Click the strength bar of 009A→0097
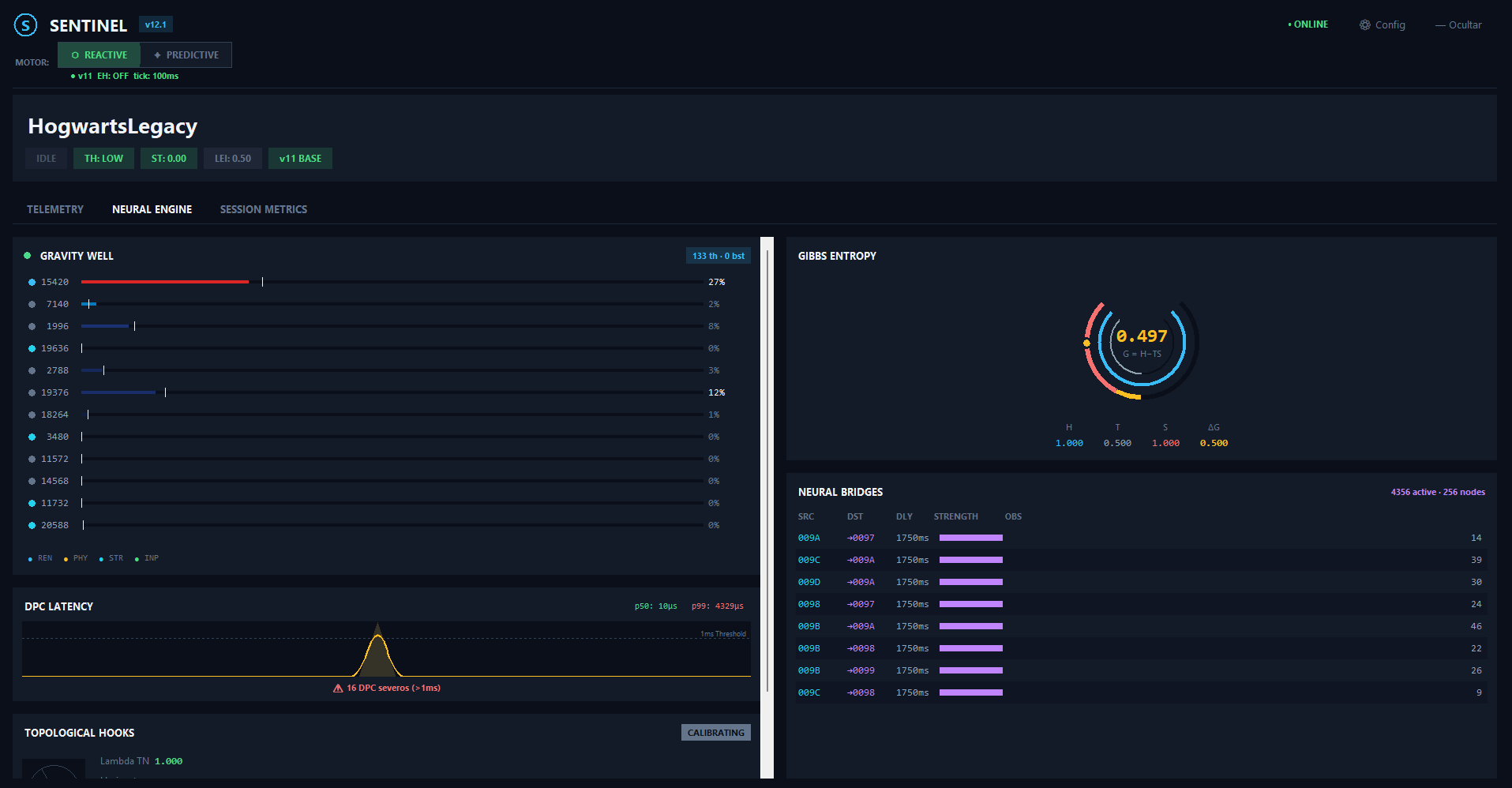 click(971, 538)
